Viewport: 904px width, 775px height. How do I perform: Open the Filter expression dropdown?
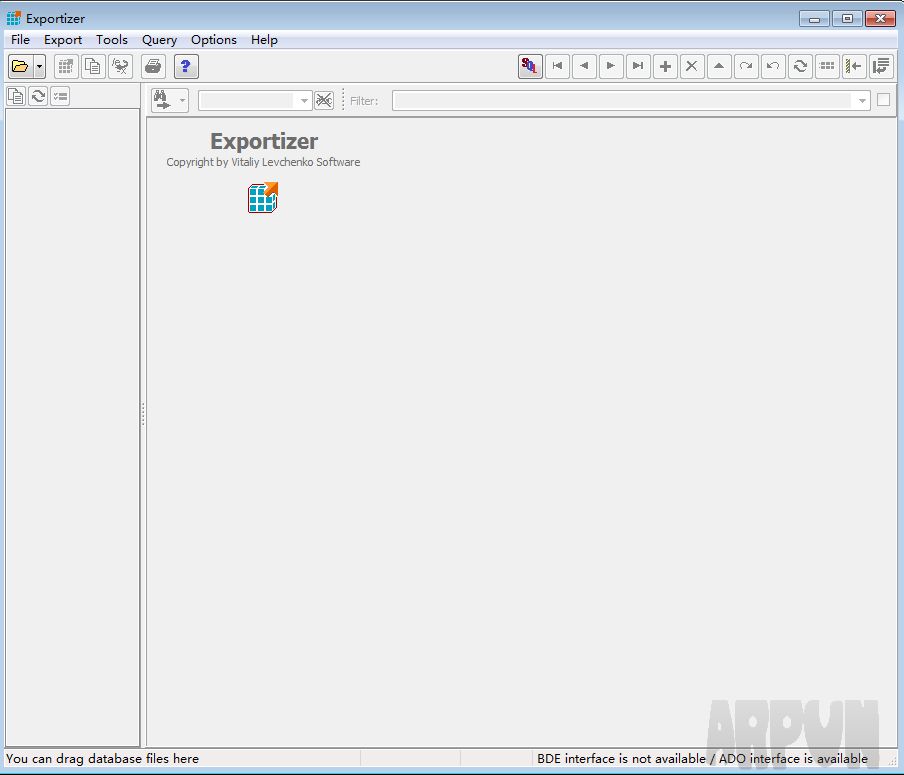pyautogui.click(x=861, y=100)
